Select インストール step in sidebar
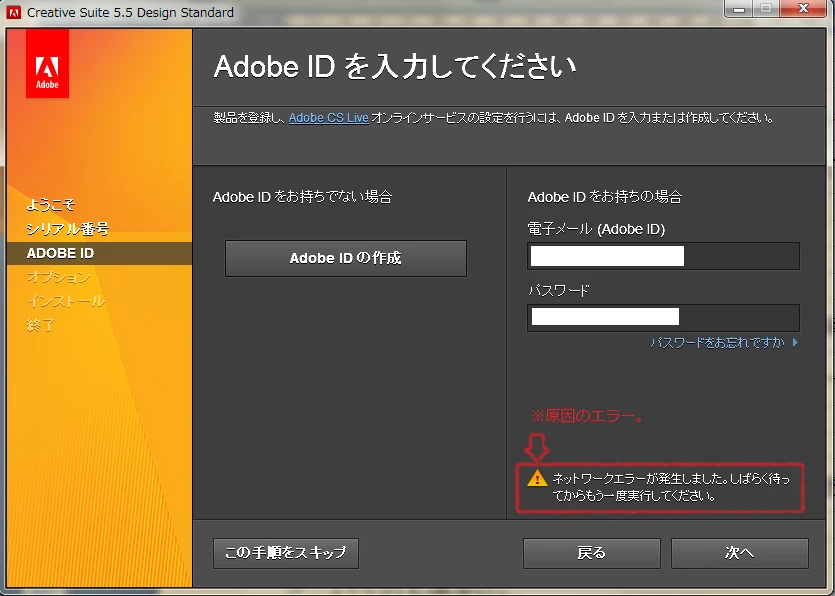835x596 pixels. (x=66, y=301)
